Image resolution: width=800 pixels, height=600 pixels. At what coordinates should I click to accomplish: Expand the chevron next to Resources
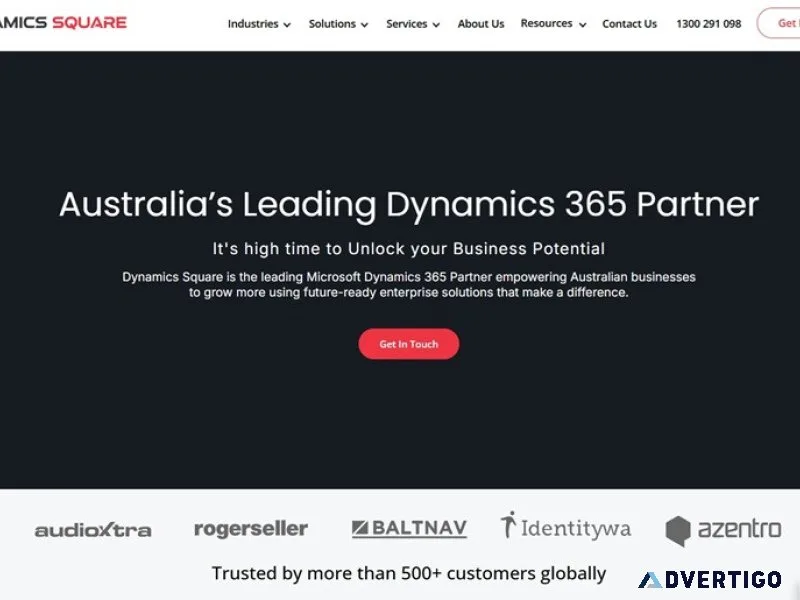coord(582,25)
